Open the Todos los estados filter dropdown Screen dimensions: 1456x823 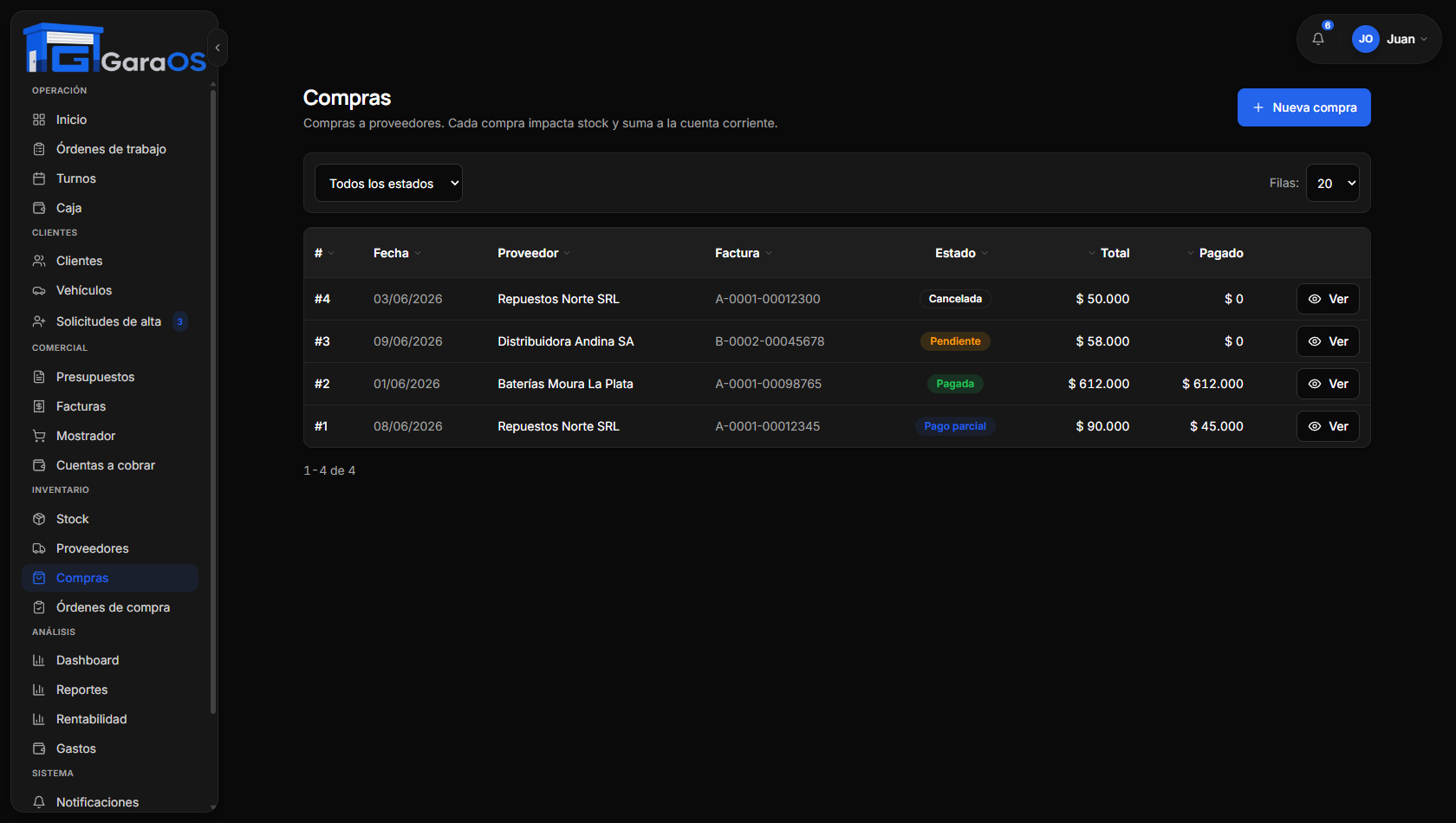pos(388,183)
